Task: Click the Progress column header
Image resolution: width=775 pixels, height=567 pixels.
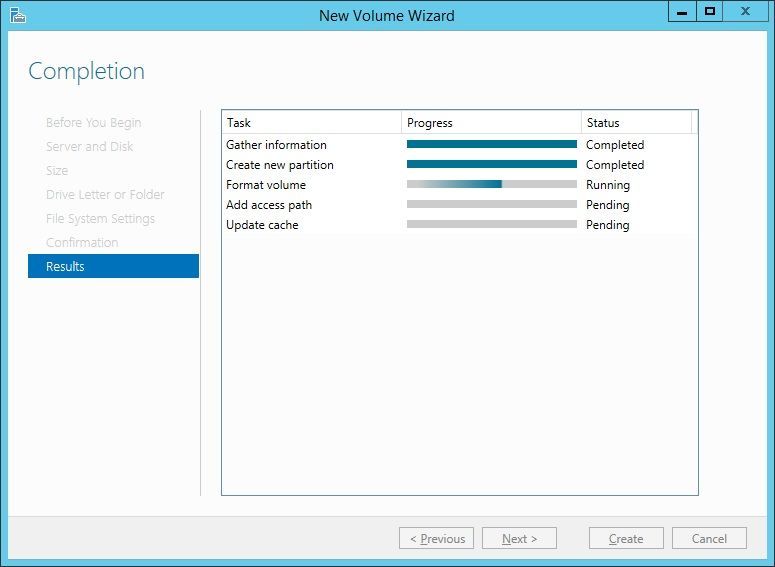Action: (491, 123)
